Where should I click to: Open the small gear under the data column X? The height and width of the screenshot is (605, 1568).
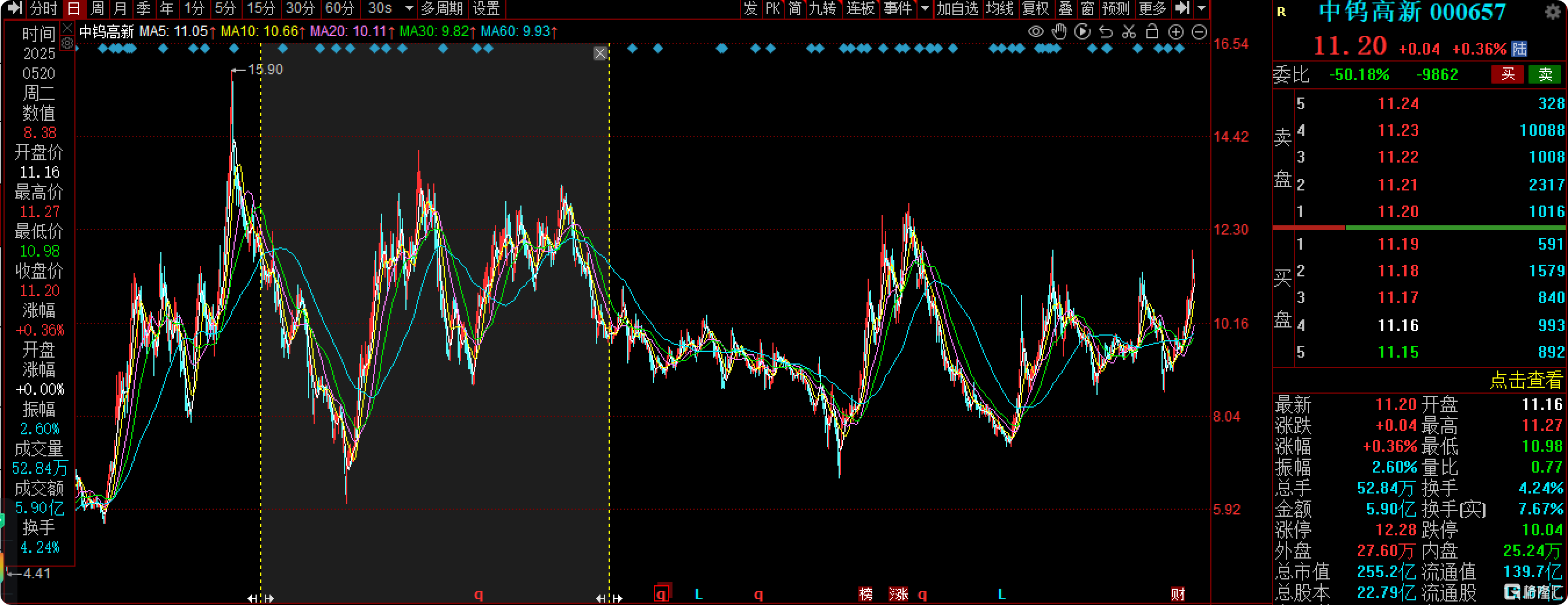(67, 42)
